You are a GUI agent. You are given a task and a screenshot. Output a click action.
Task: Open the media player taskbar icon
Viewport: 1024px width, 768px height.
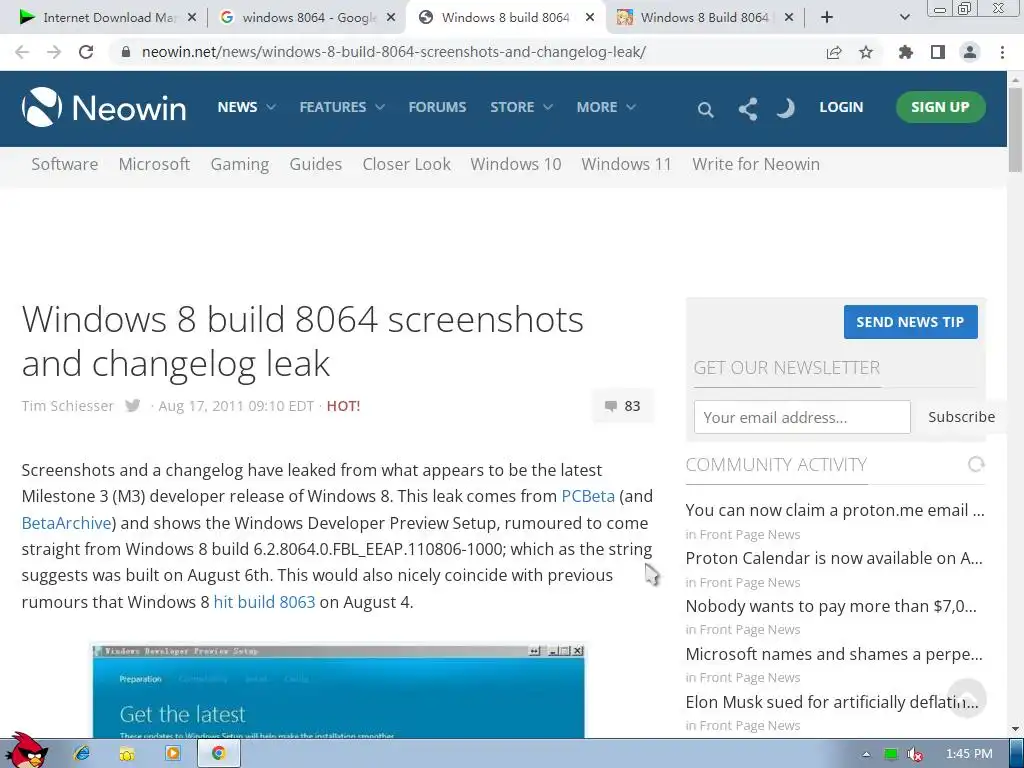172,754
